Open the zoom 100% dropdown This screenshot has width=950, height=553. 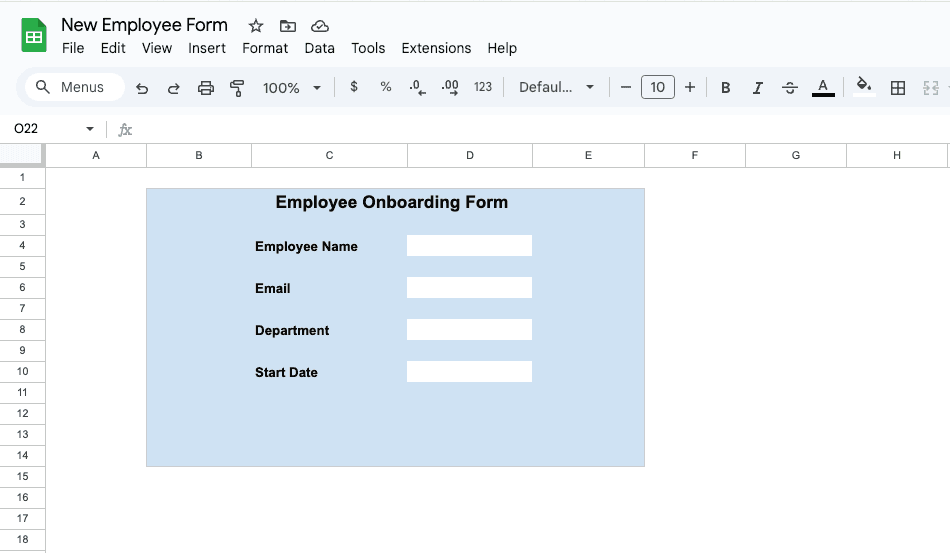(x=291, y=88)
